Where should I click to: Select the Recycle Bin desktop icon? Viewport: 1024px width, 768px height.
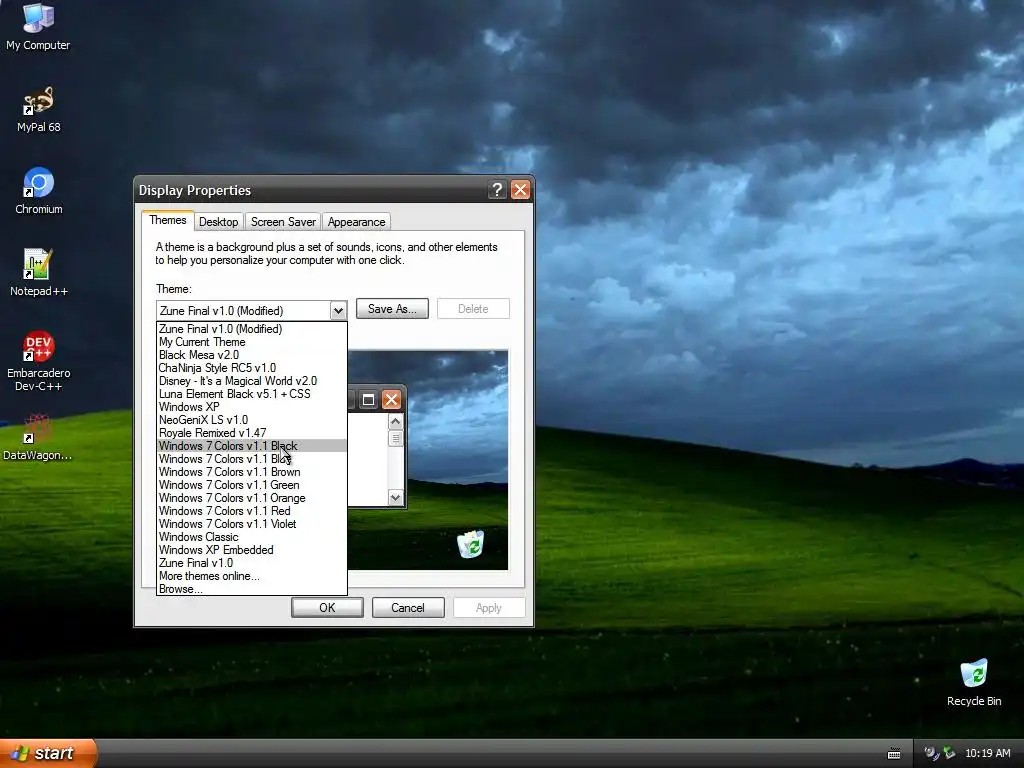(974, 682)
